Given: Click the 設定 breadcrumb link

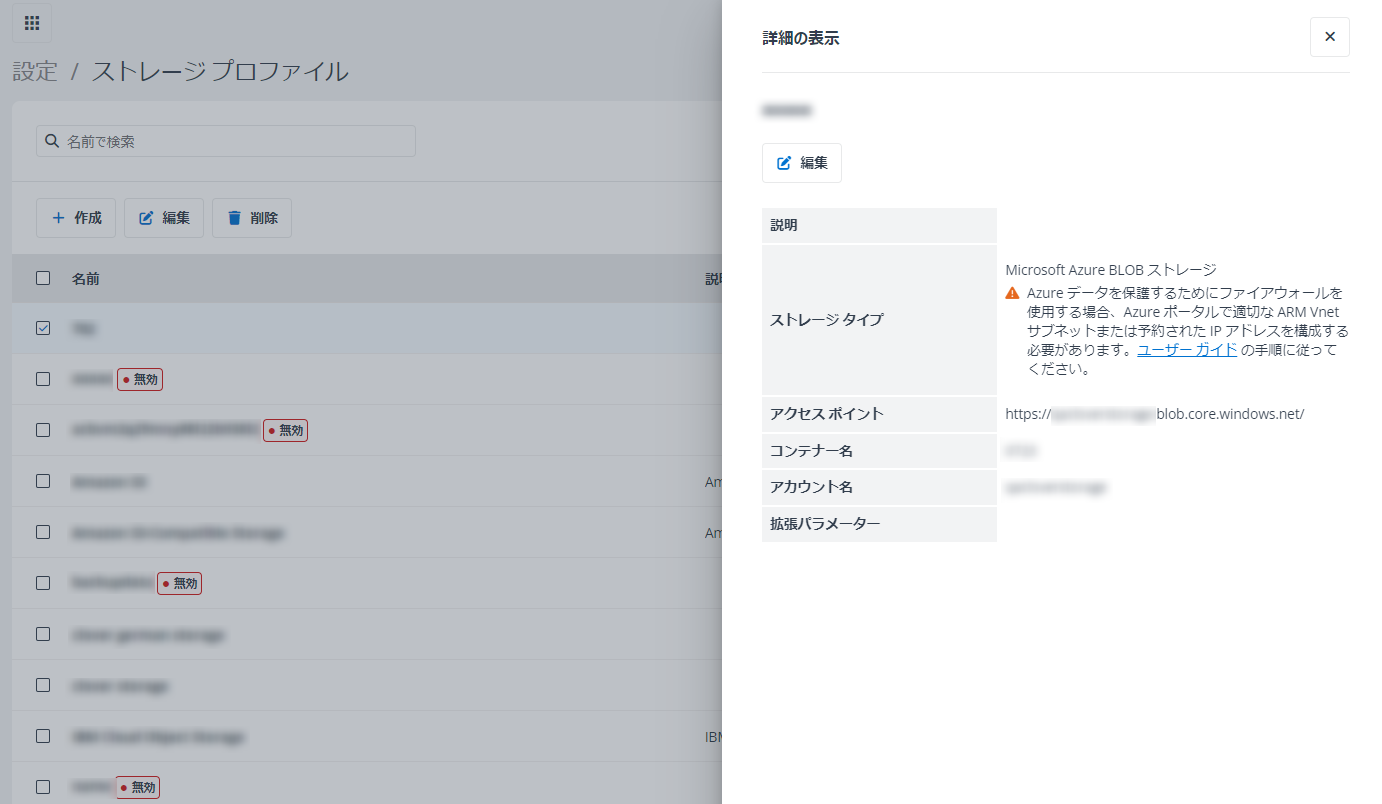Looking at the screenshot, I should click(35, 71).
